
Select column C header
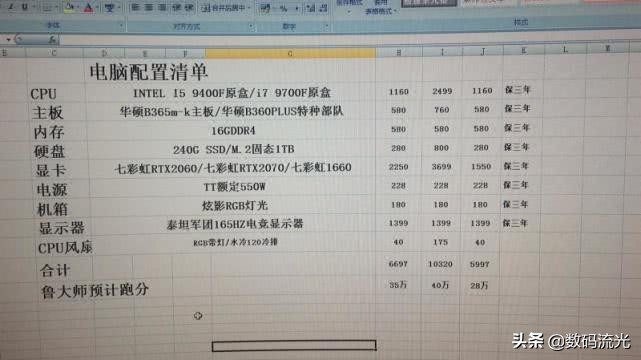pyautogui.click(x=54, y=53)
